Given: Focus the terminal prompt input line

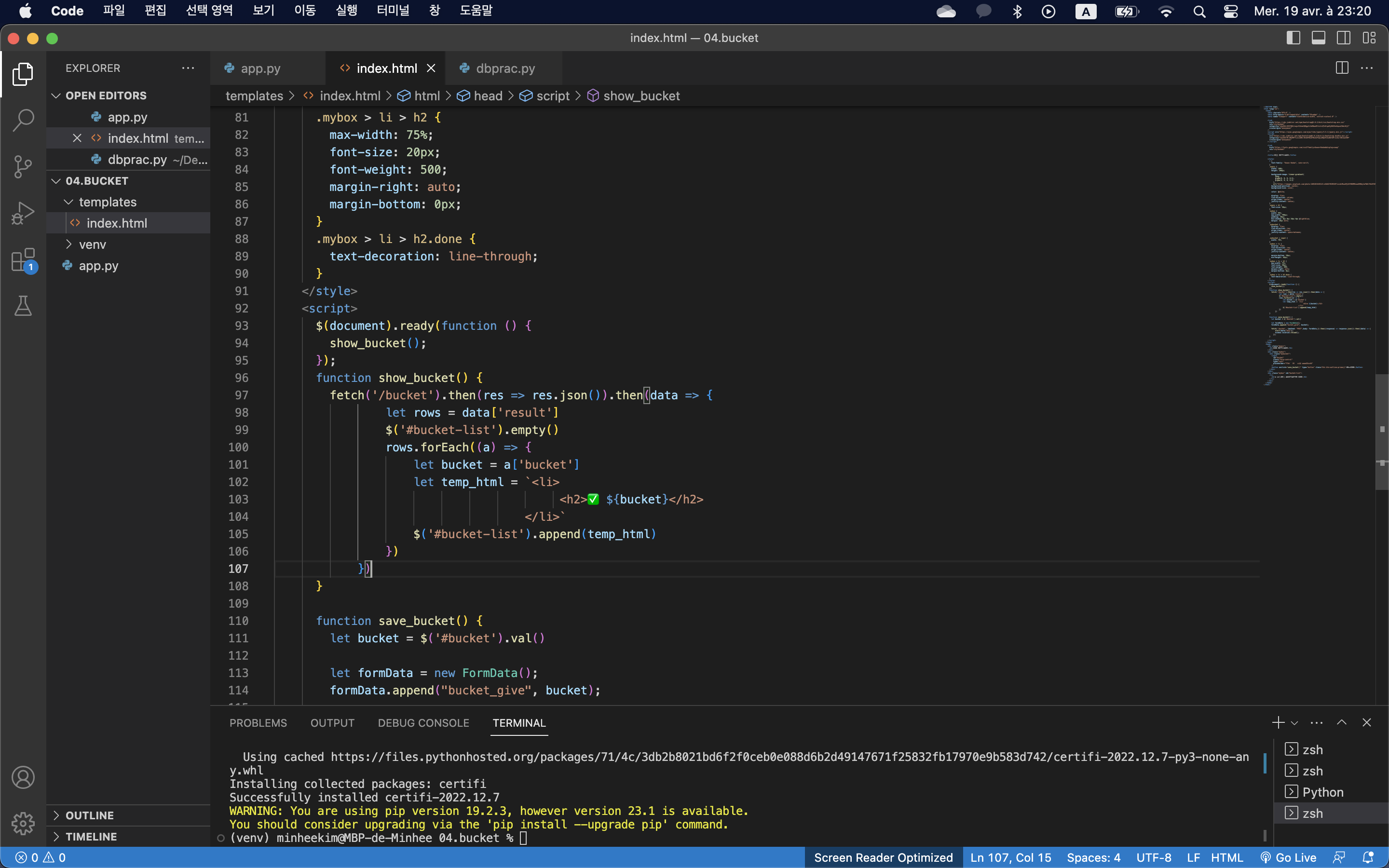Looking at the screenshot, I should click(523, 838).
